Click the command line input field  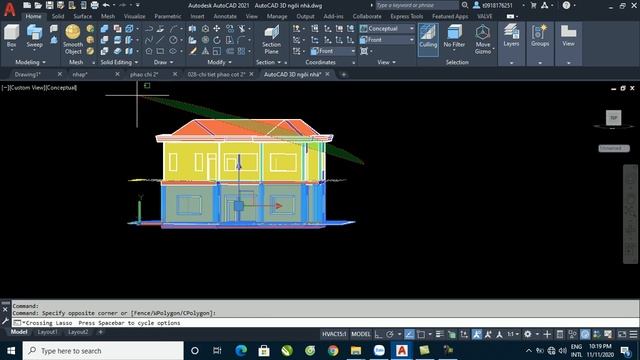(325, 322)
